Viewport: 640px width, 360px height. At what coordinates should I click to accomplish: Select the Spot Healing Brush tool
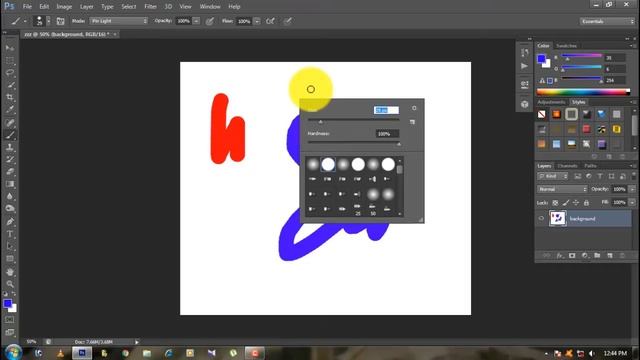pos(10,122)
